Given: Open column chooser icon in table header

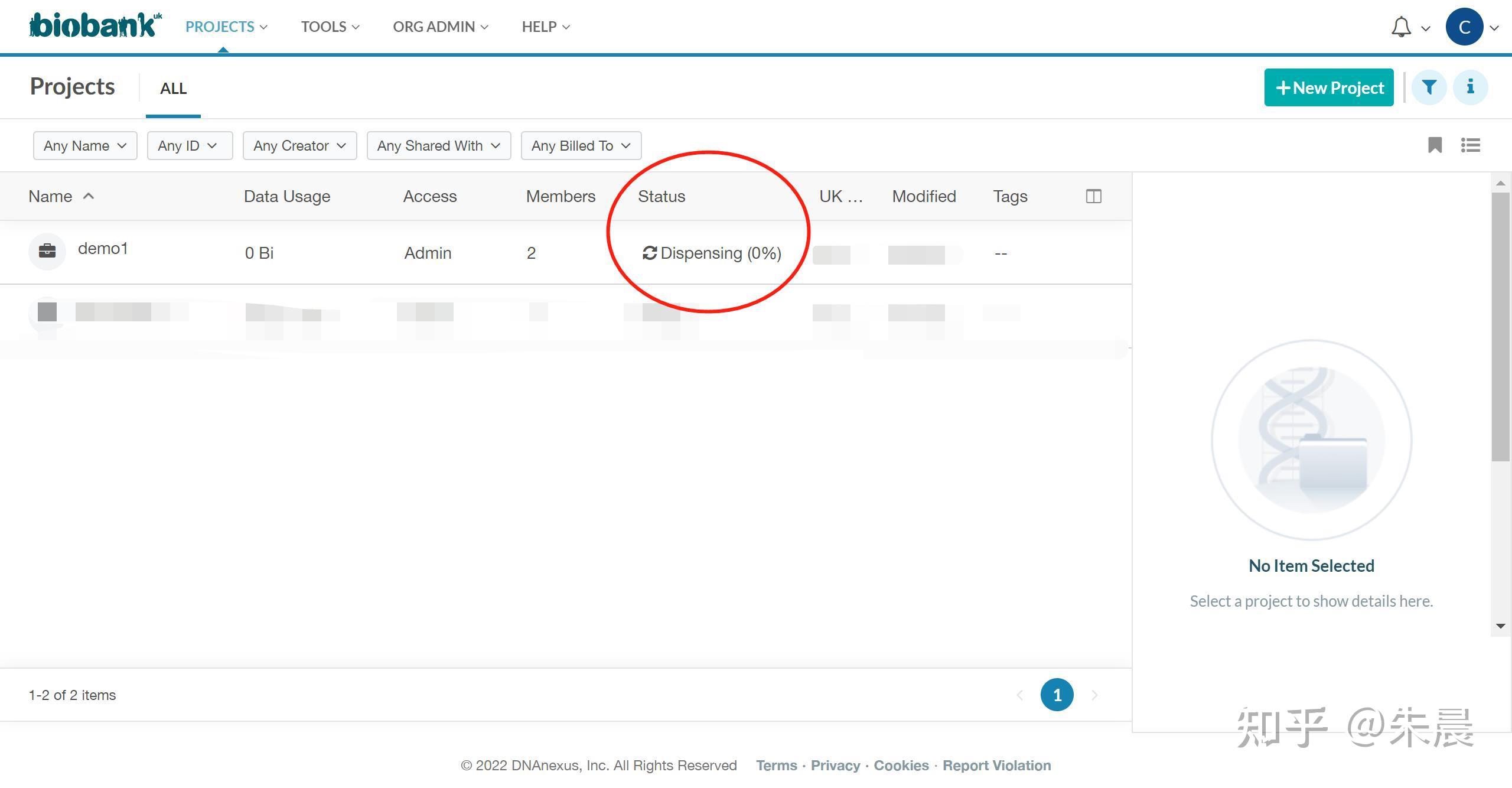Looking at the screenshot, I should click(x=1093, y=196).
